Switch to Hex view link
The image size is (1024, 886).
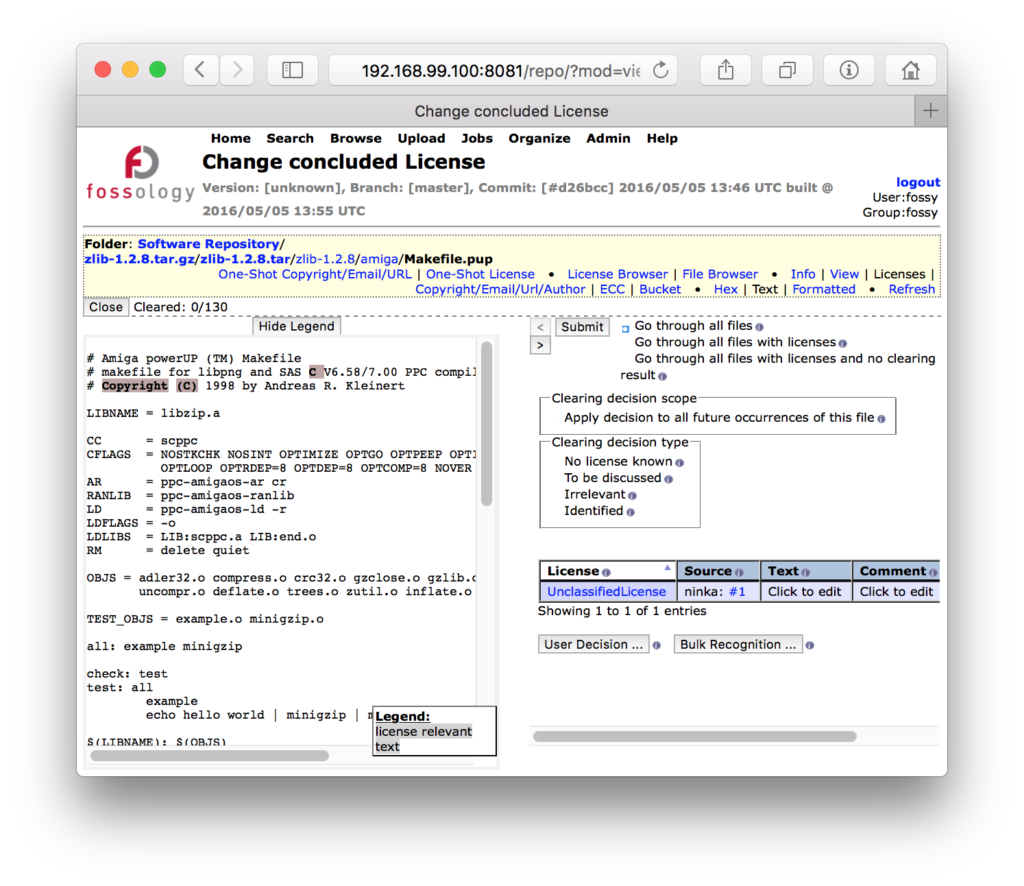point(726,289)
